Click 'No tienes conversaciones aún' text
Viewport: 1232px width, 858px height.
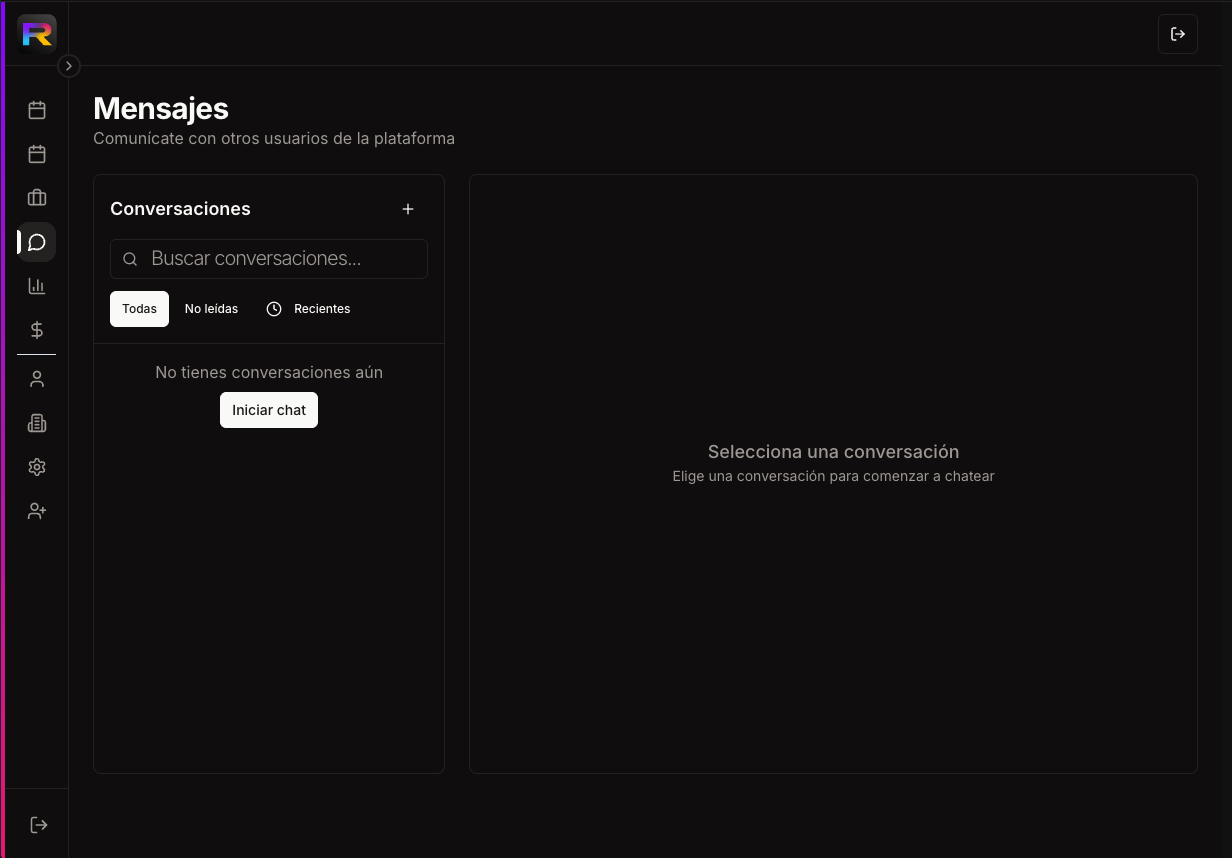[269, 372]
